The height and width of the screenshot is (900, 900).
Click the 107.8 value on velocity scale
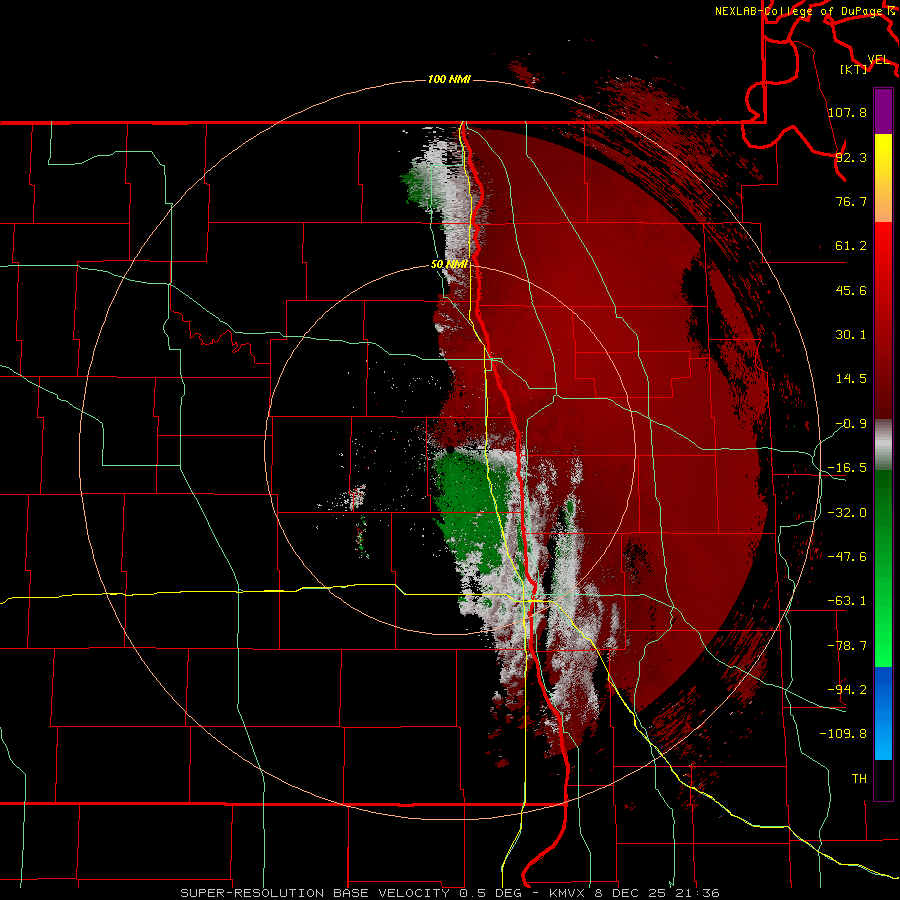coord(847,112)
